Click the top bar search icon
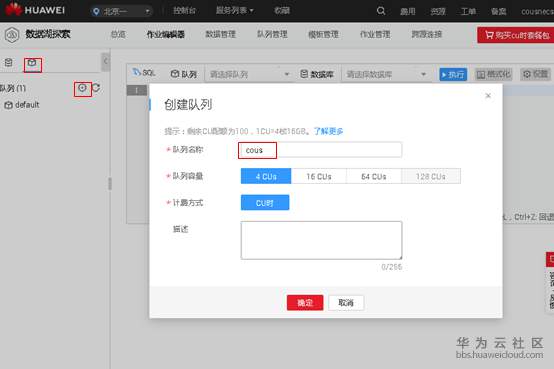Image resolution: width=554 pixels, height=369 pixels. tap(381, 11)
